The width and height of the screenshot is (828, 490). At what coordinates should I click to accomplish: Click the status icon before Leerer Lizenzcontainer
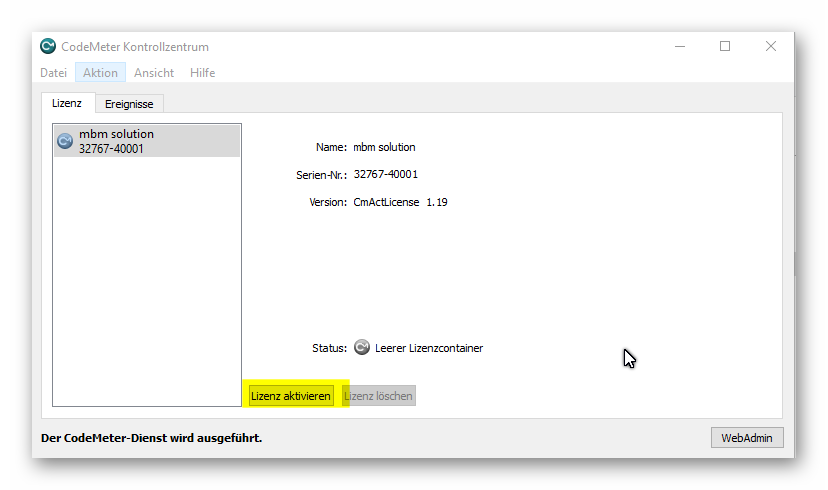pyautogui.click(x=362, y=348)
